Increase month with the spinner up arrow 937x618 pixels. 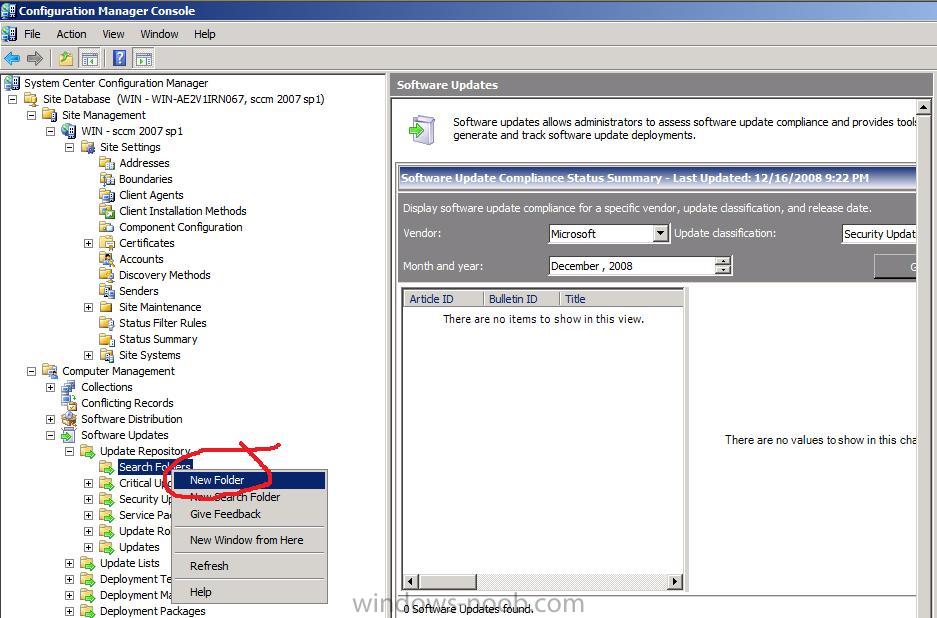(723, 261)
